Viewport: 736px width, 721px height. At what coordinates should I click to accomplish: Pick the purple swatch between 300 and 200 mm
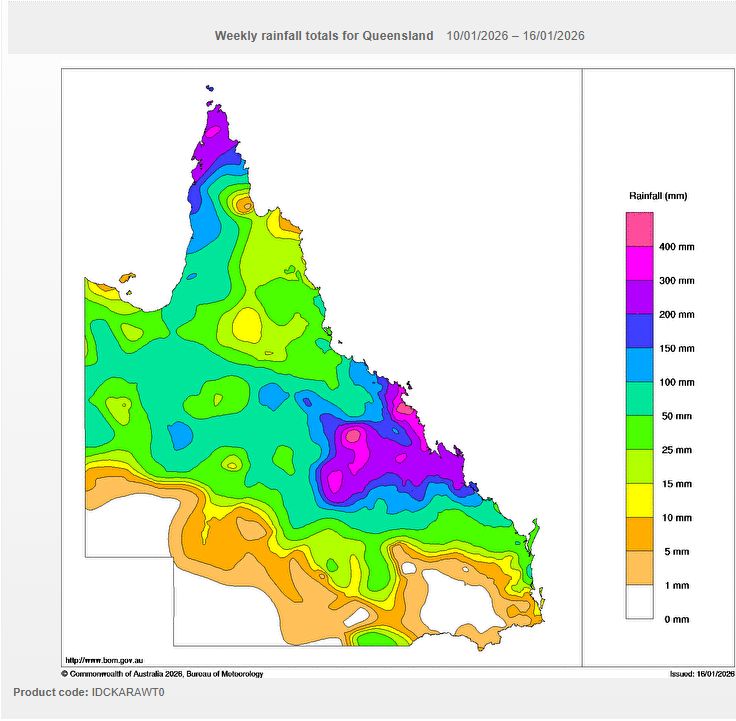pos(639,297)
